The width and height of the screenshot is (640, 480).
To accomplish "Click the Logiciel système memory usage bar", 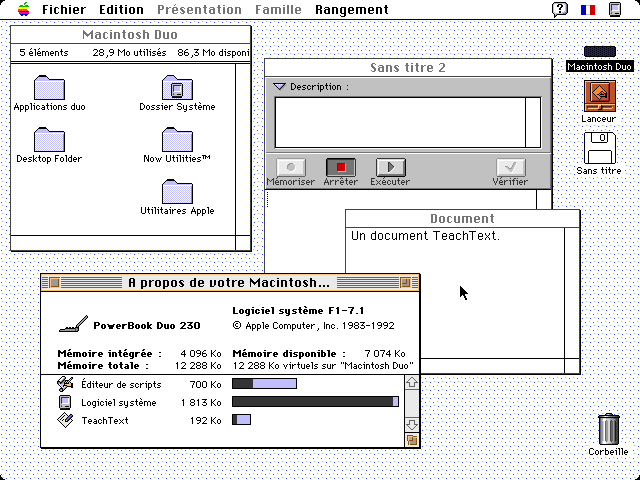I will tap(316, 402).
